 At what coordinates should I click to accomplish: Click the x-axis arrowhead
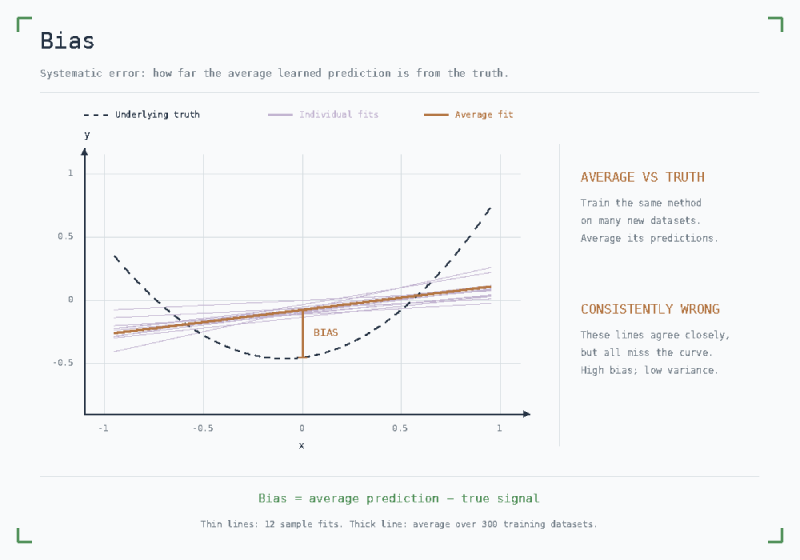point(527,414)
